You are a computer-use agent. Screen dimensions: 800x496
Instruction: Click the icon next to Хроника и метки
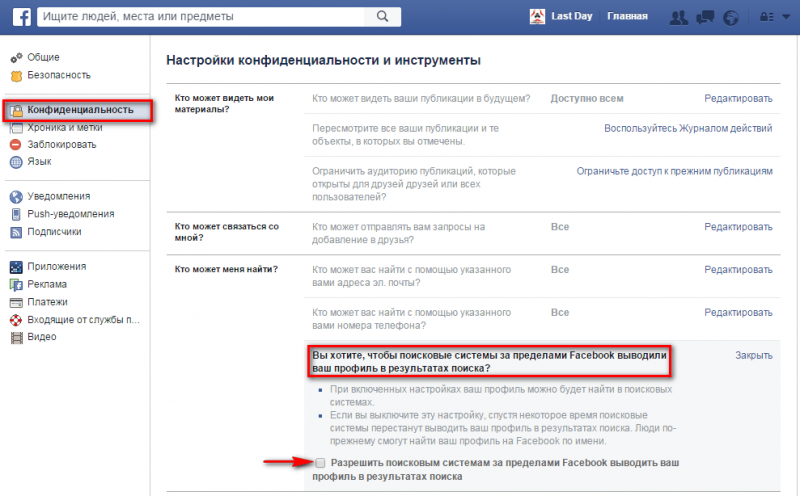(x=16, y=128)
